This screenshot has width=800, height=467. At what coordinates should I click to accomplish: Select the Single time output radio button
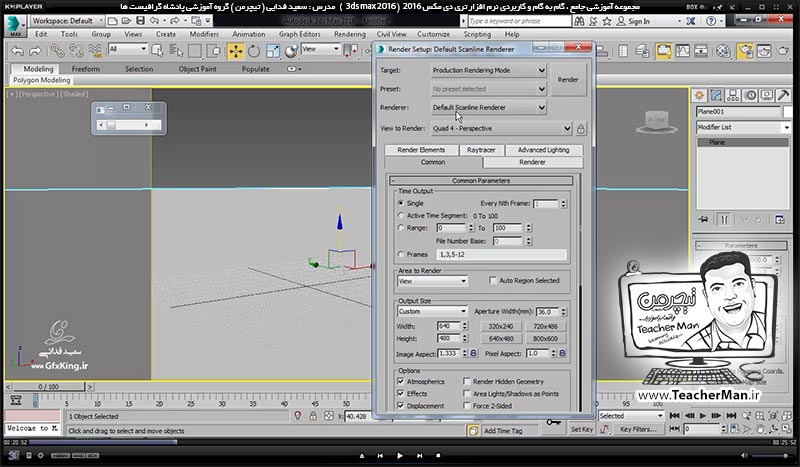(401, 203)
